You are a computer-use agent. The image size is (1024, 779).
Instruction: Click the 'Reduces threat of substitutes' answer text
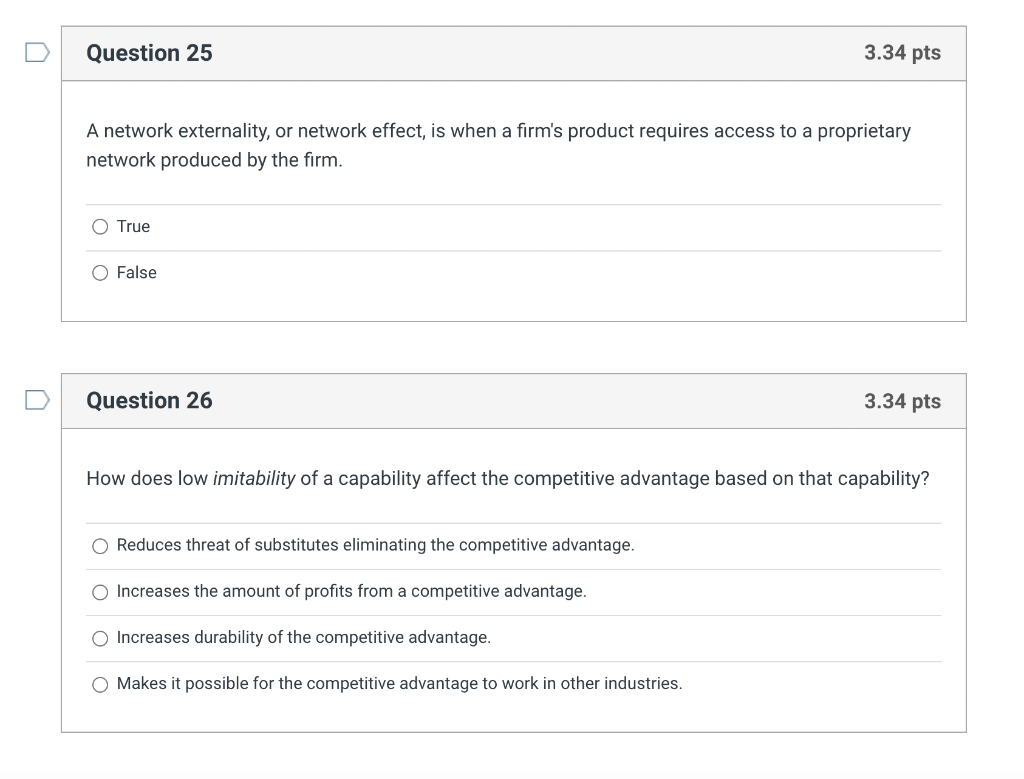point(374,545)
